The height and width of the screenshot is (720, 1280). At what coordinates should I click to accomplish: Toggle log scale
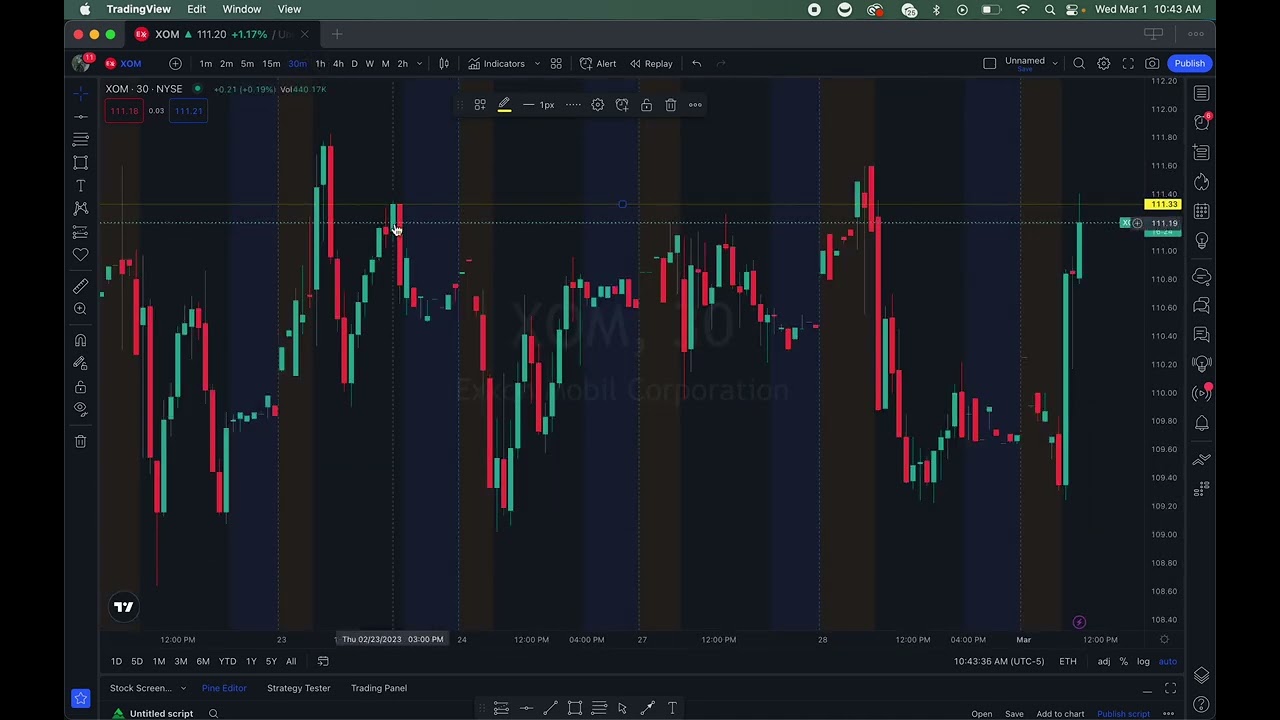click(x=1143, y=661)
